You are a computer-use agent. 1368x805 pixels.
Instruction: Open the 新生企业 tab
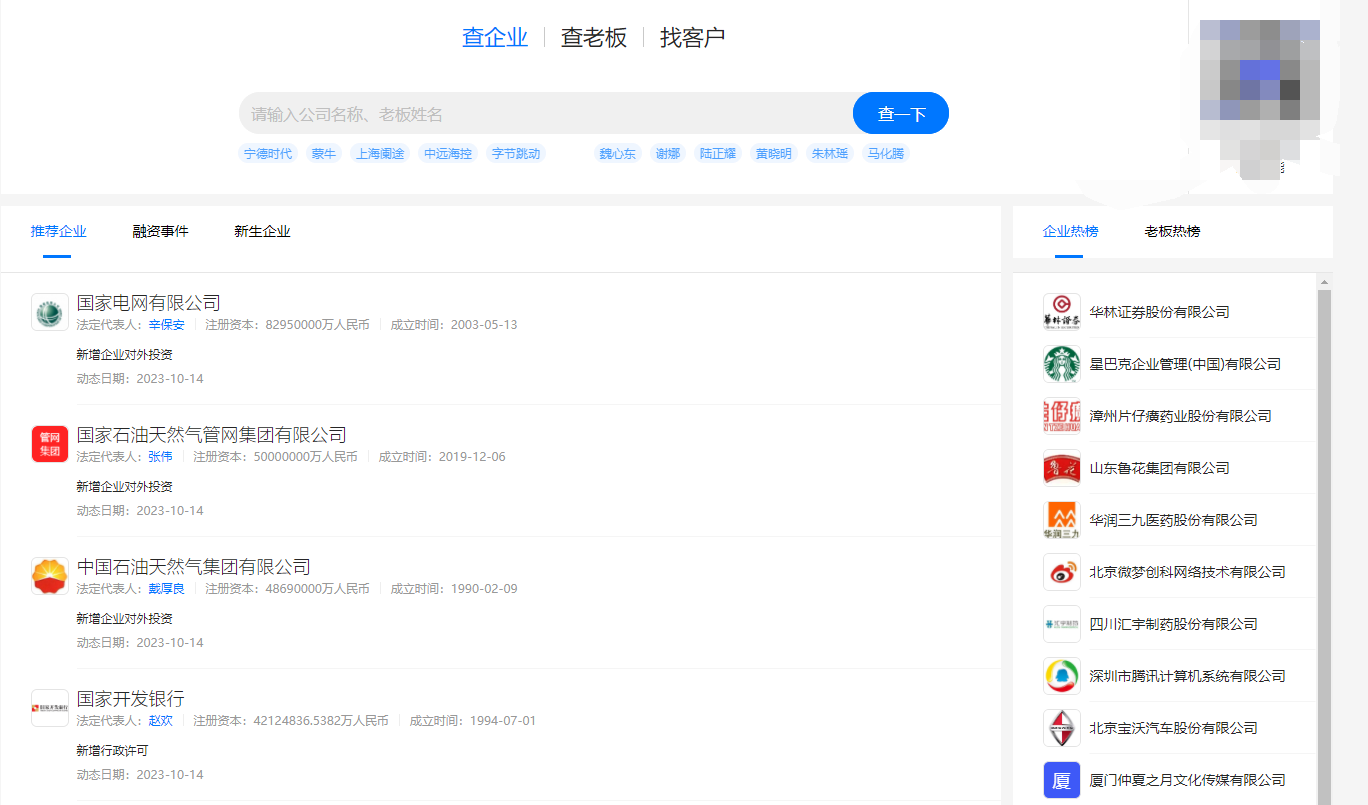[x=263, y=232]
